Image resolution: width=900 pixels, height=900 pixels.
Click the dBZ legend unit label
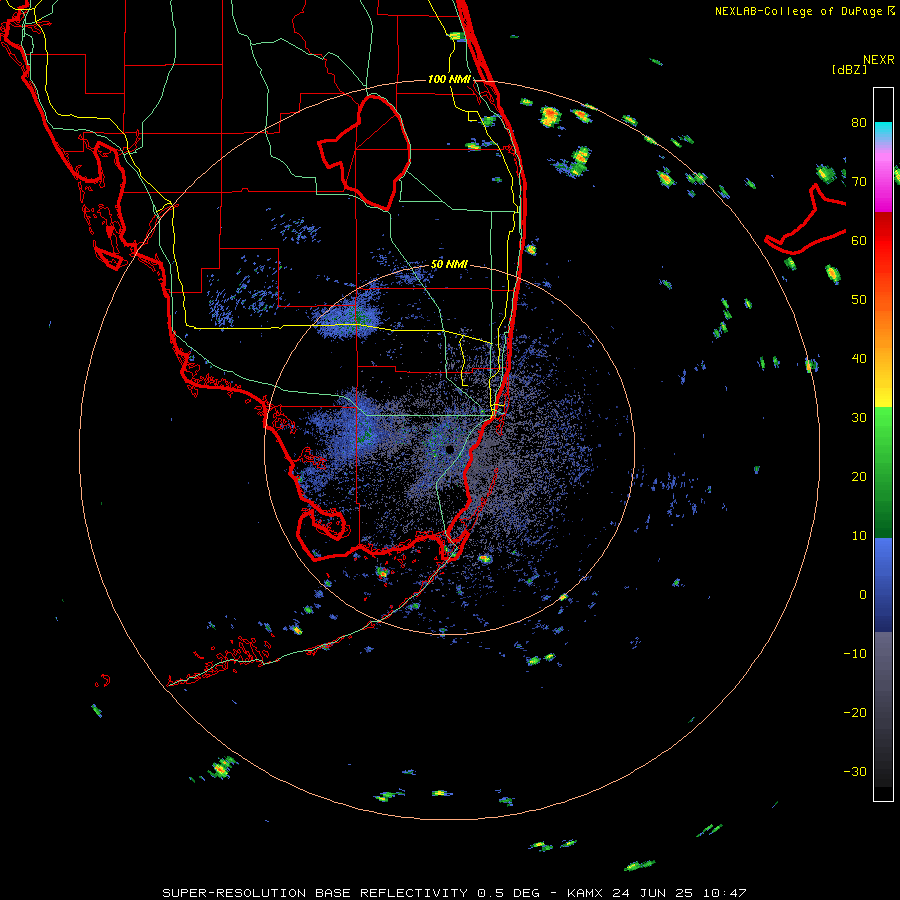point(849,70)
